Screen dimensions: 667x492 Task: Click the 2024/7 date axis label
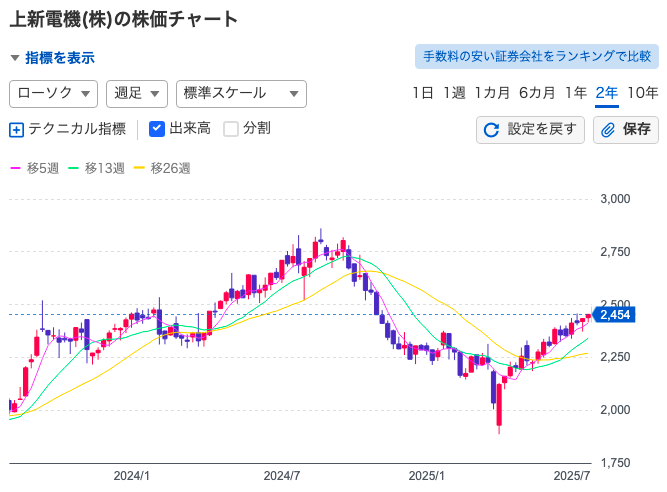pyautogui.click(x=282, y=476)
